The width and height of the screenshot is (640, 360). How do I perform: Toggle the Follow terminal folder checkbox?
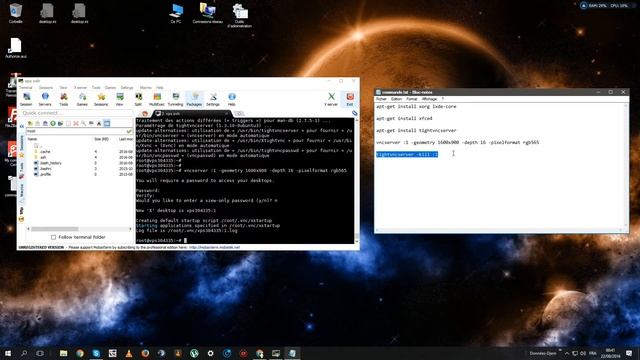(x=53, y=237)
